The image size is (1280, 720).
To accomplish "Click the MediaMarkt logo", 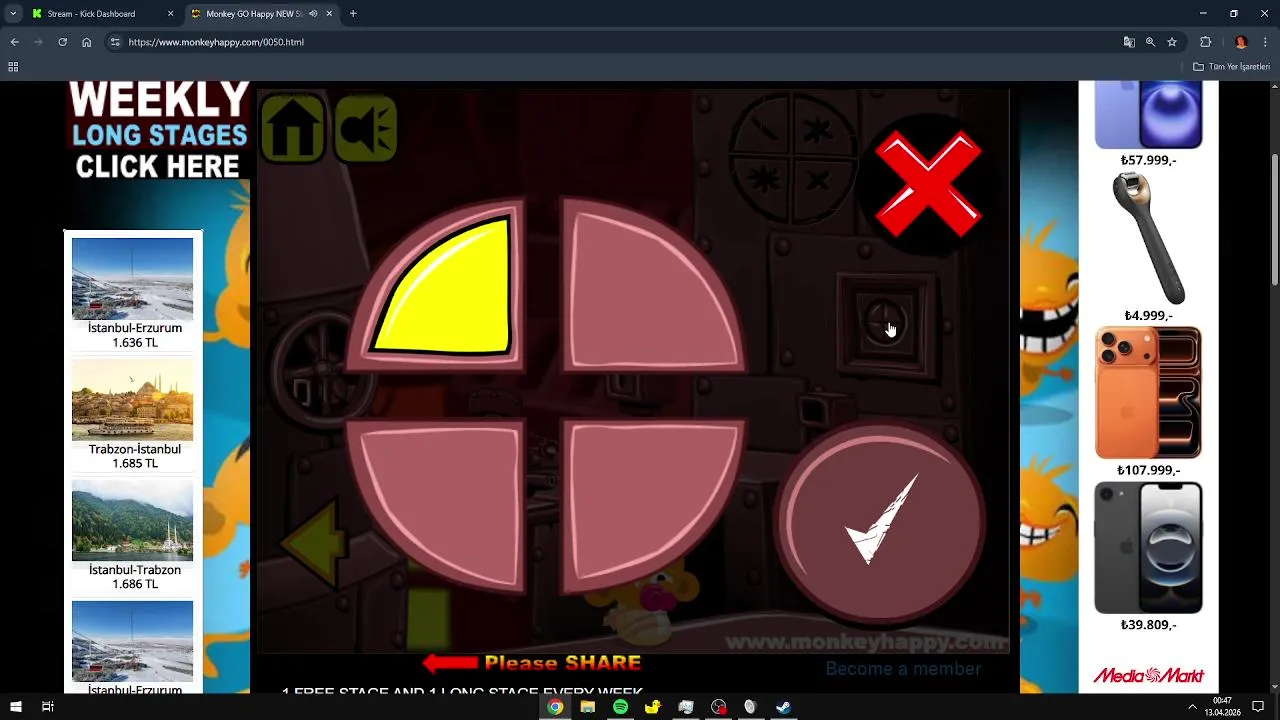I will click(1148, 676).
